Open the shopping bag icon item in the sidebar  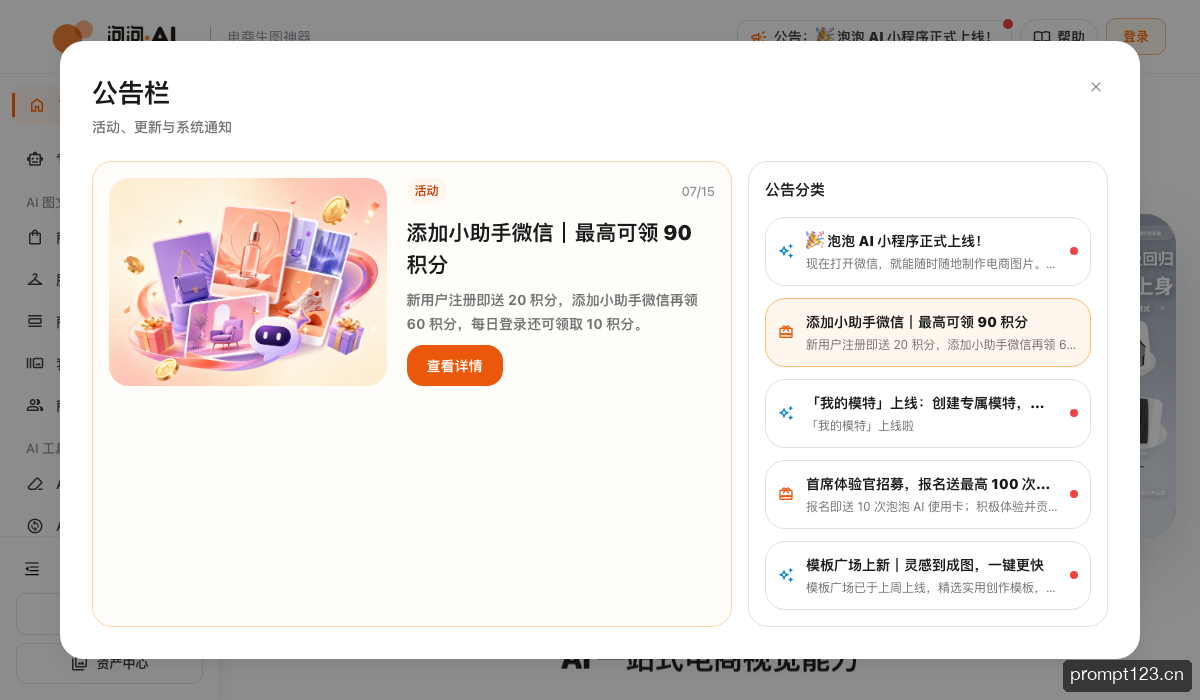(x=35, y=238)
